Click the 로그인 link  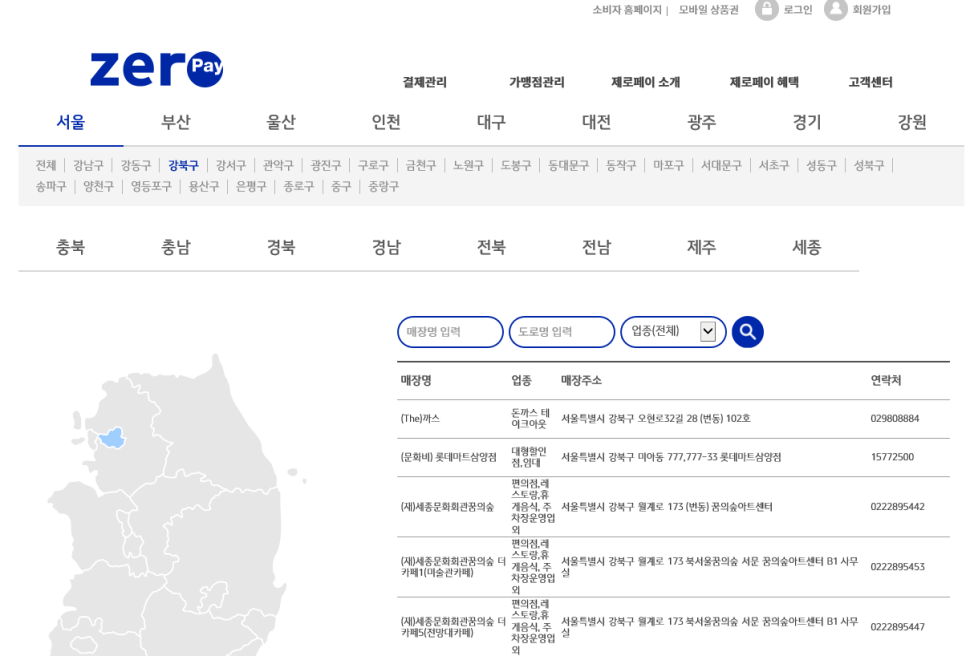798,10
